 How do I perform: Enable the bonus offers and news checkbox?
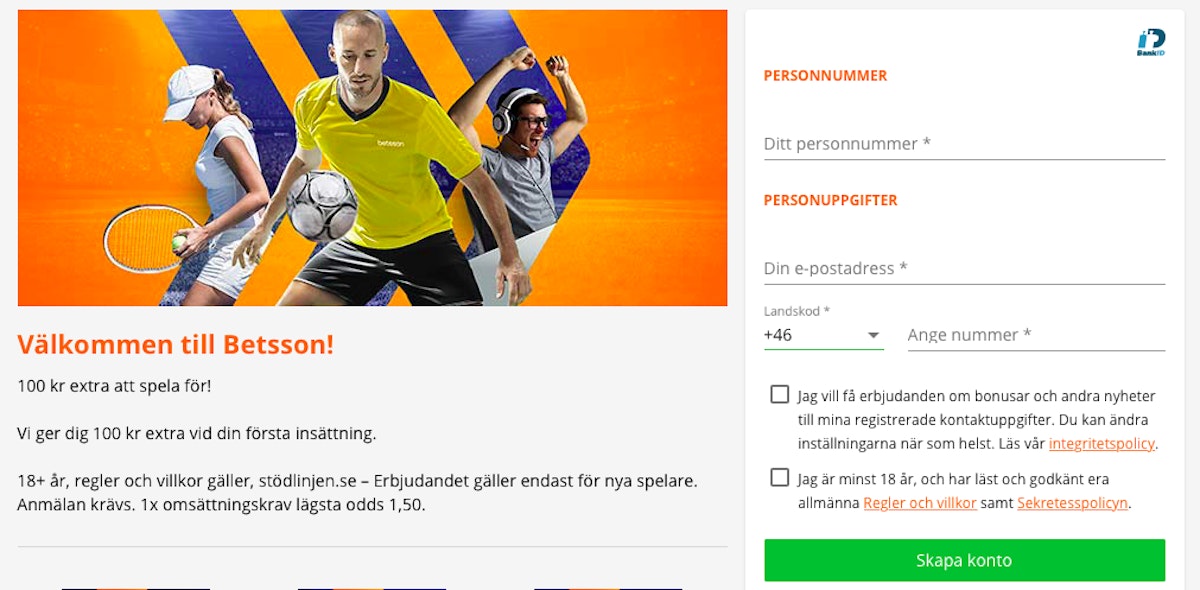(x=780, y=394)
